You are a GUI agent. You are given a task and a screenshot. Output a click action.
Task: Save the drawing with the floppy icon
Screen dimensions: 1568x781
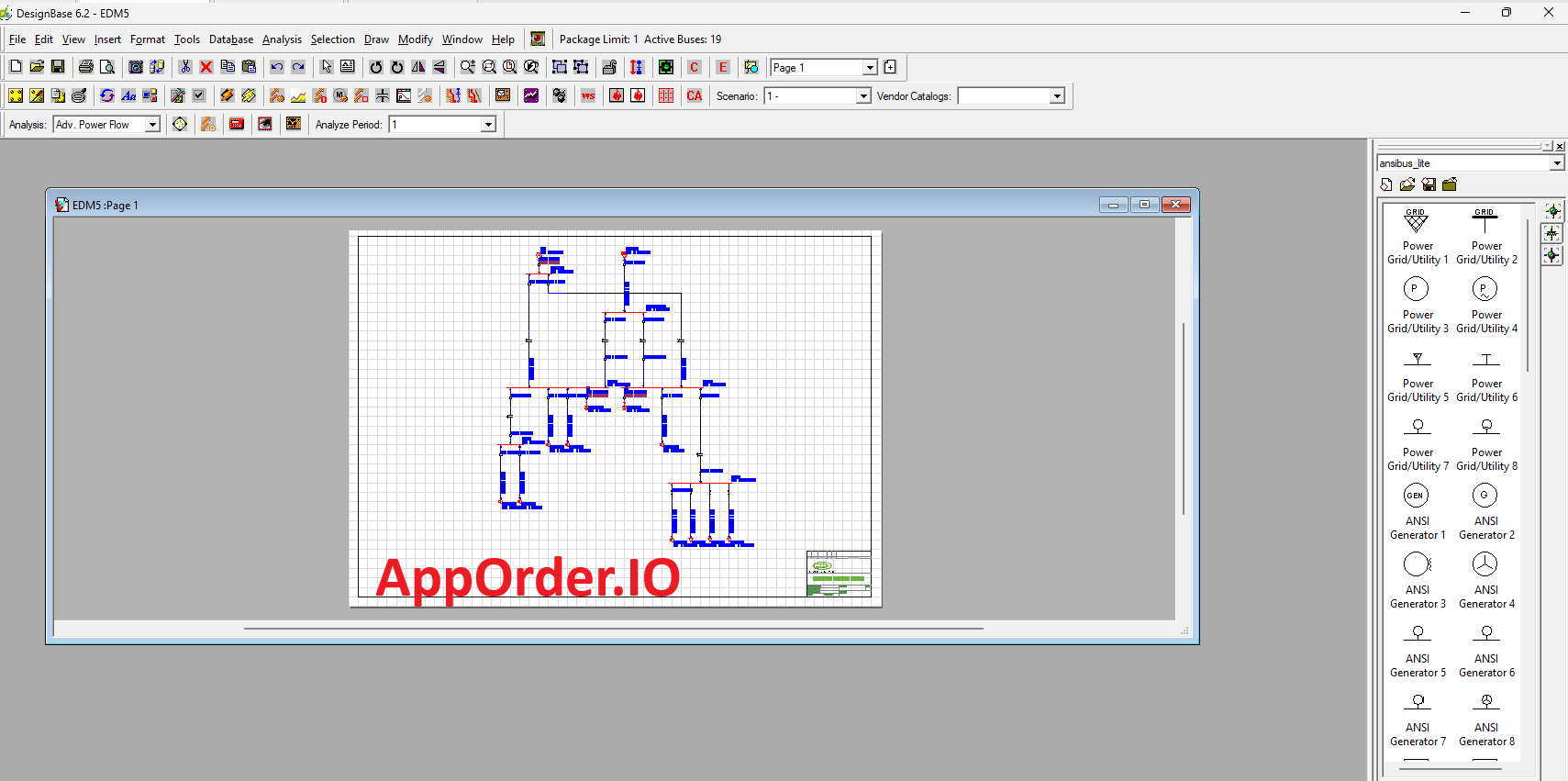pos(58,67)
